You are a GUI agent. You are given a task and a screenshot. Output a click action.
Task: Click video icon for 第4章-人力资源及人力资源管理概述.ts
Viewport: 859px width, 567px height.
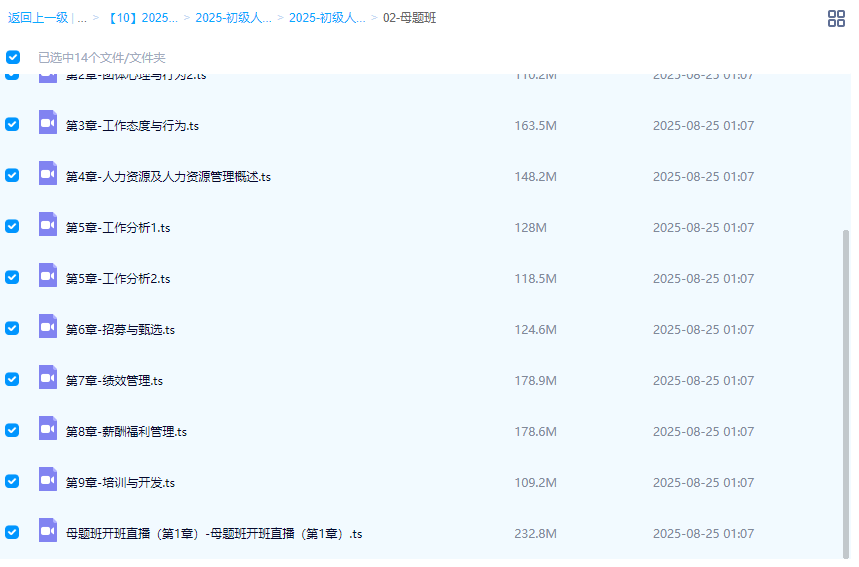pyautogui.click(x=48, y=174)
